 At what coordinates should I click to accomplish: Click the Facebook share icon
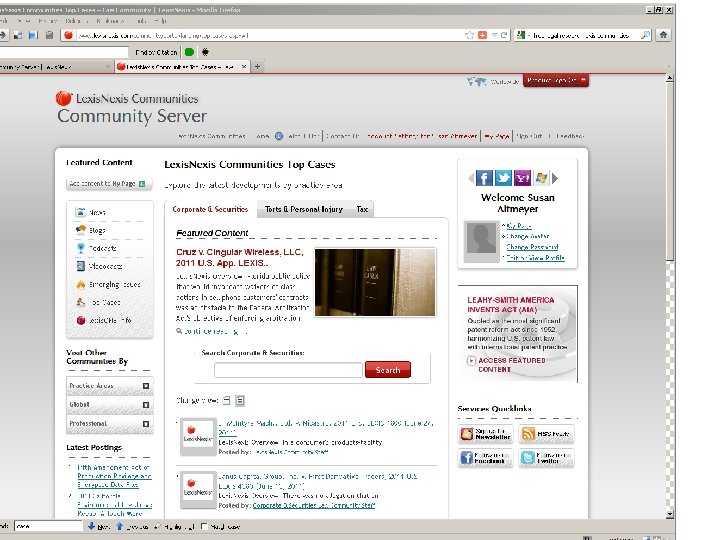484,178
